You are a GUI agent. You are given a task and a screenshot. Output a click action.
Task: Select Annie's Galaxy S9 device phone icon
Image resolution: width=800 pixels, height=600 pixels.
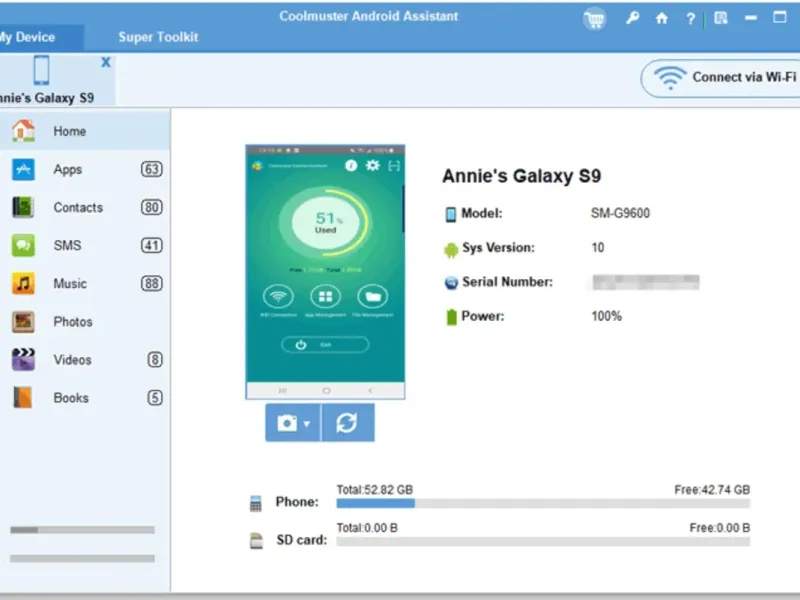click(42, 70)
